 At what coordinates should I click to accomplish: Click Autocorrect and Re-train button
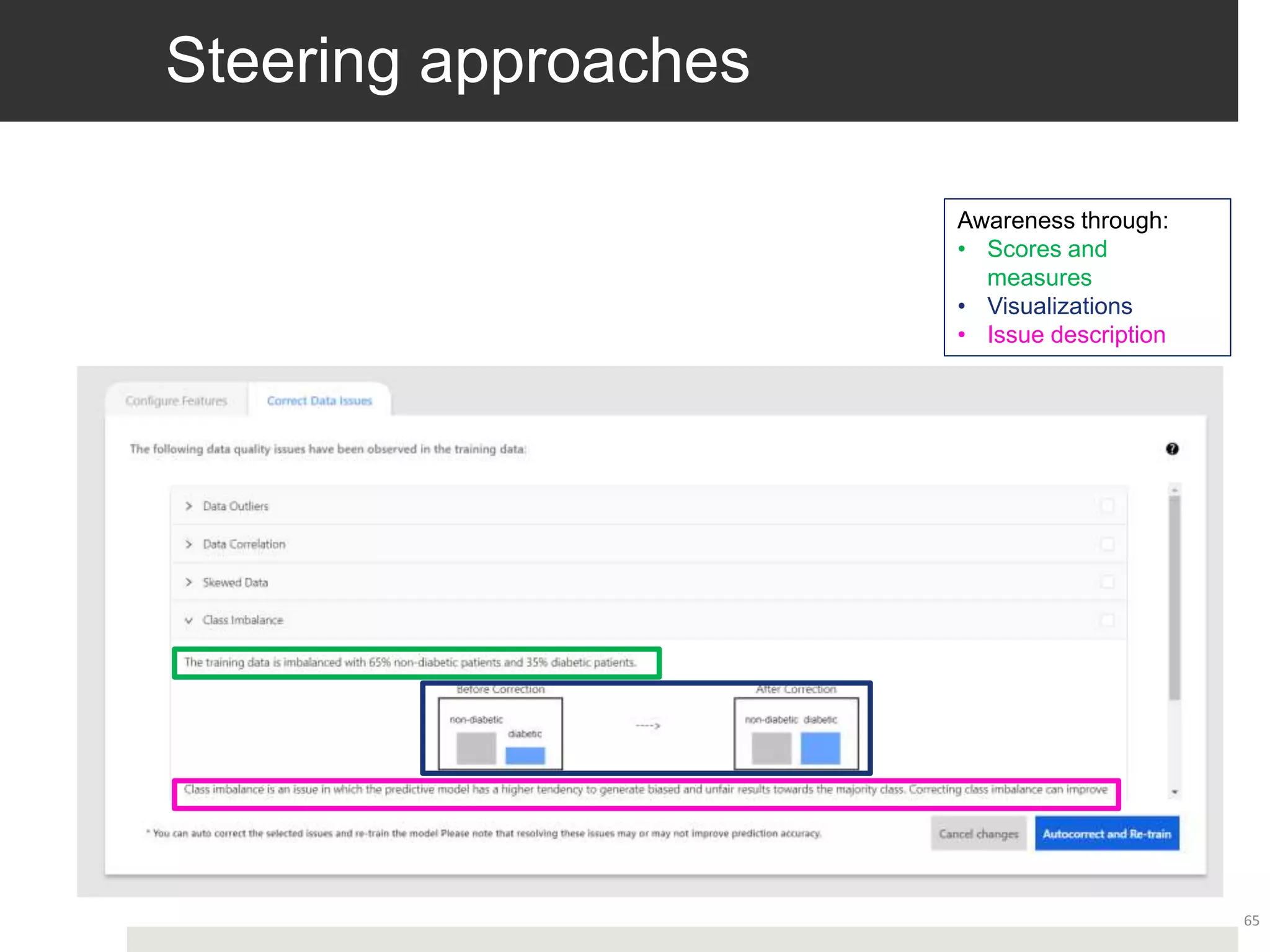(1107, 834)
